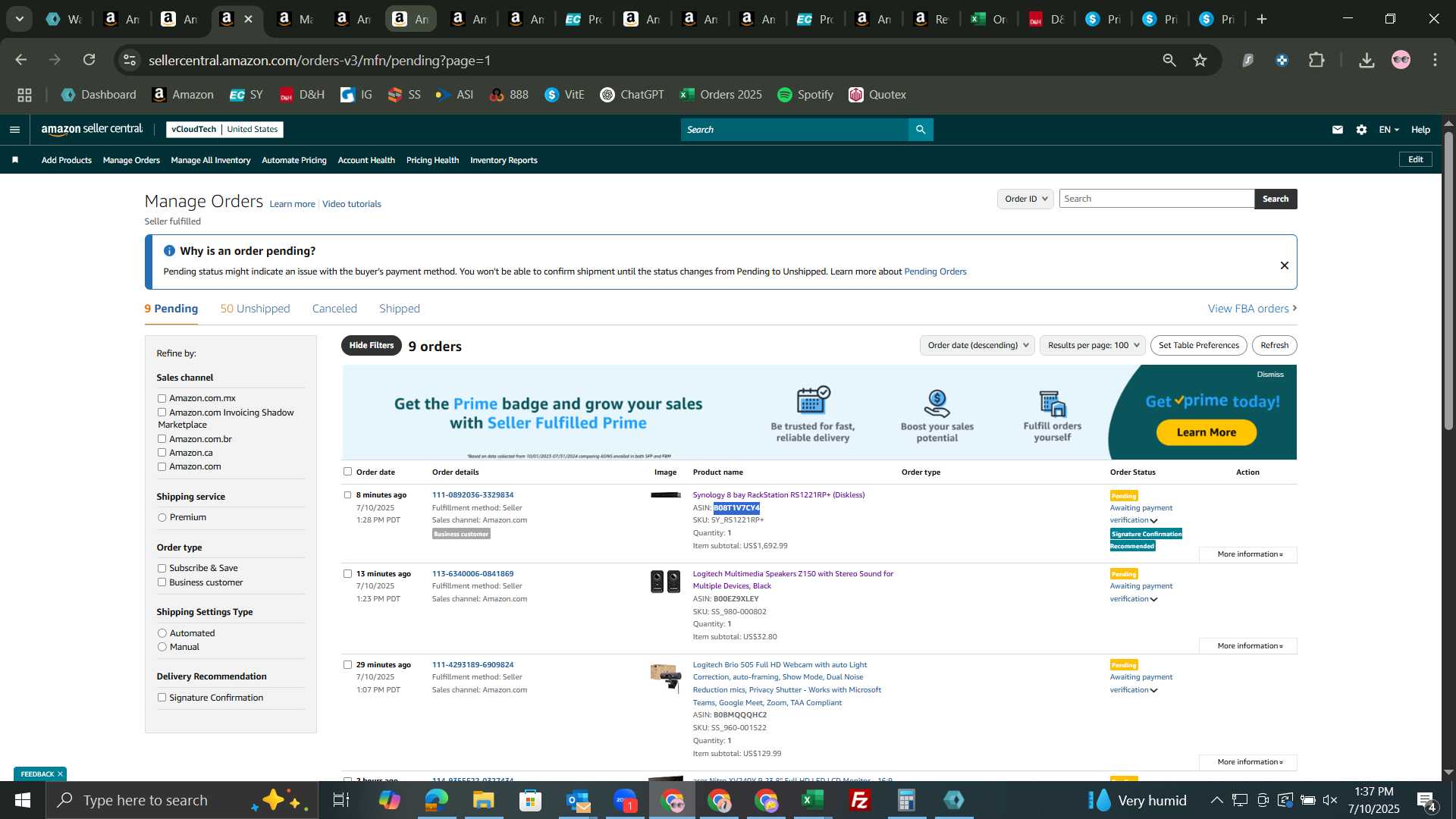
Task: Expand More information for Logitech Brio order
Action: [1250, 762]
